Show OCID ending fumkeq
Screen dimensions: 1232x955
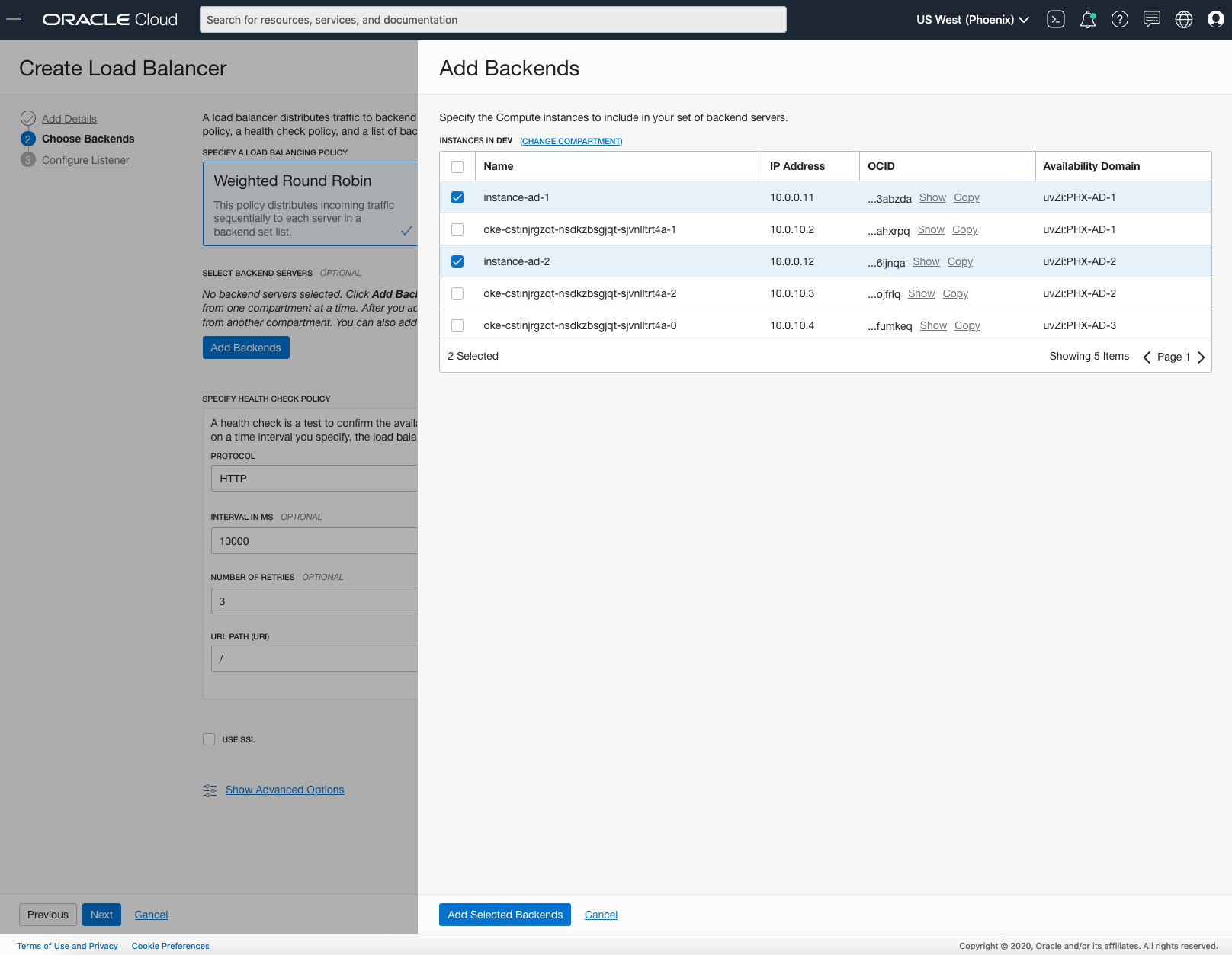point(933,325)
